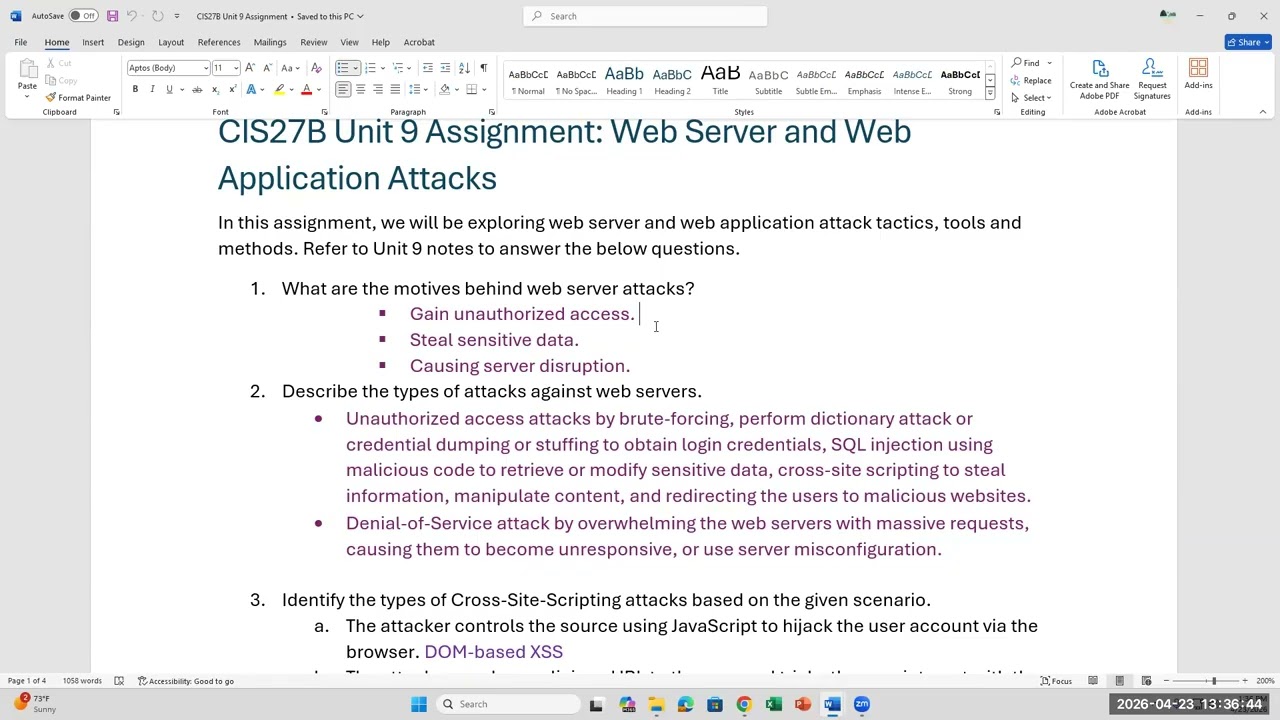Justify the text

click(395, 90)
